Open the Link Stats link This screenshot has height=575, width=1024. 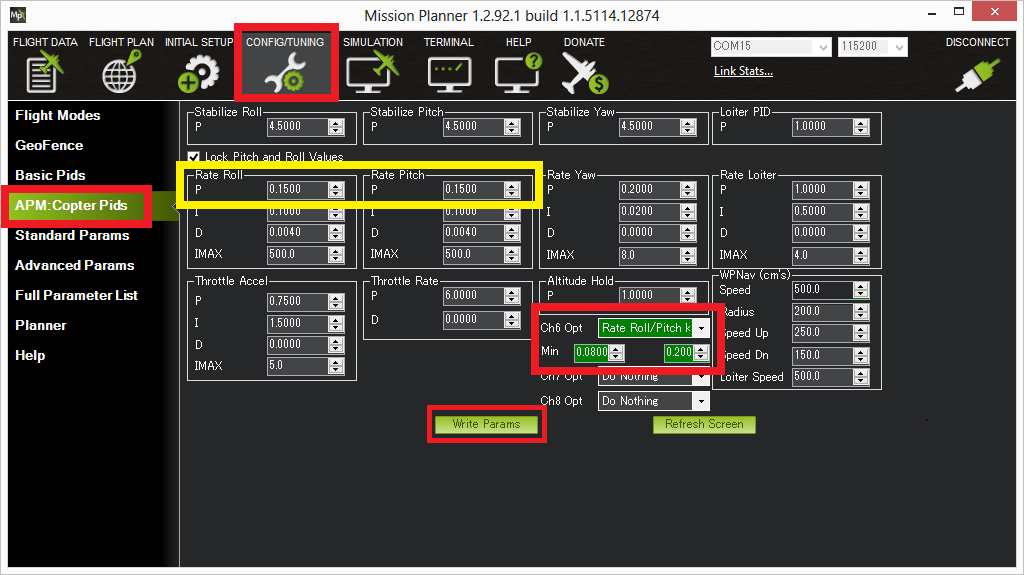point(743,71)
